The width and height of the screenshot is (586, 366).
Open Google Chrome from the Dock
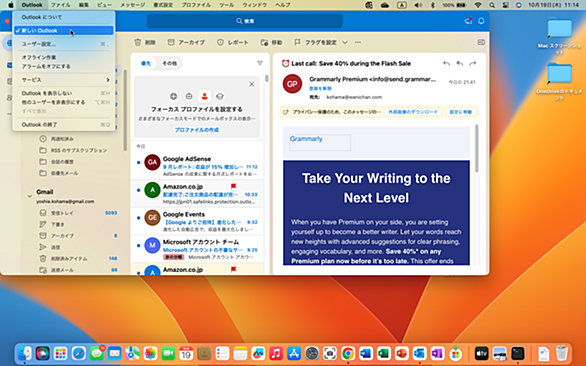coord(348,353)
